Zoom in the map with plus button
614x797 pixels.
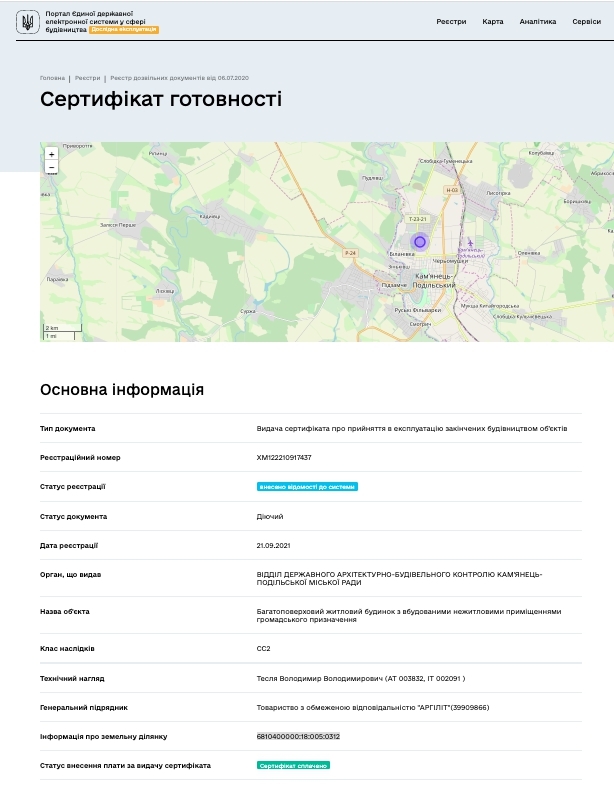pos(51,154)
